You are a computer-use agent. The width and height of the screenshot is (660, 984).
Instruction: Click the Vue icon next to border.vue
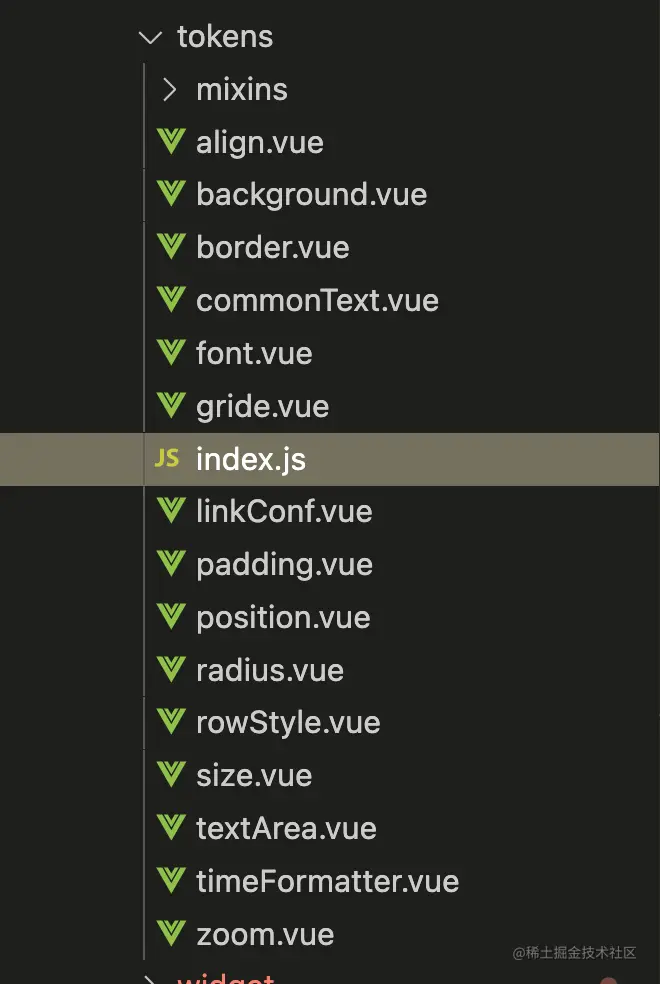tap(171, 247)
